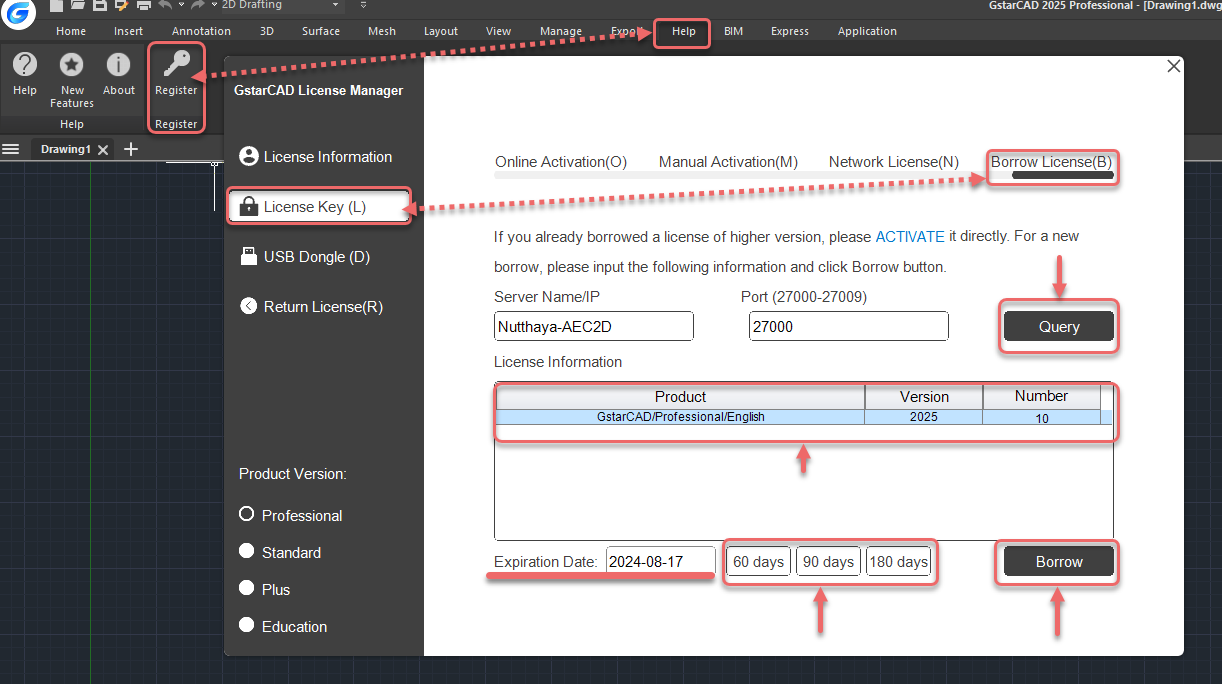Click the Plot icon in quick access toolbar
1222x684 pixels.
pyautogui.click(x=143, y=7)
